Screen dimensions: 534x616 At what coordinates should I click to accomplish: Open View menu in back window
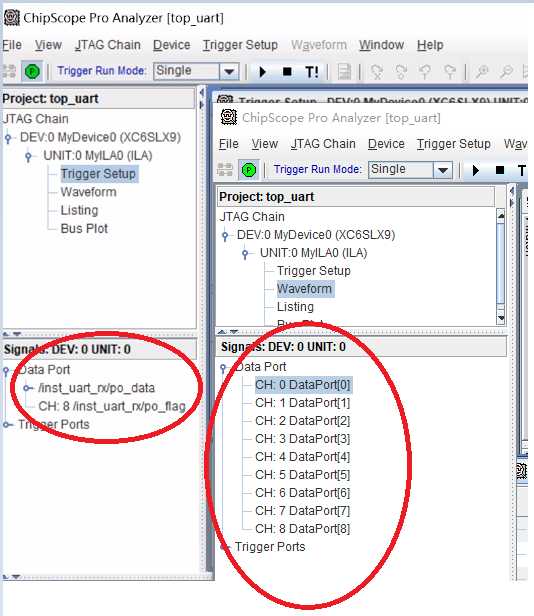48,45
